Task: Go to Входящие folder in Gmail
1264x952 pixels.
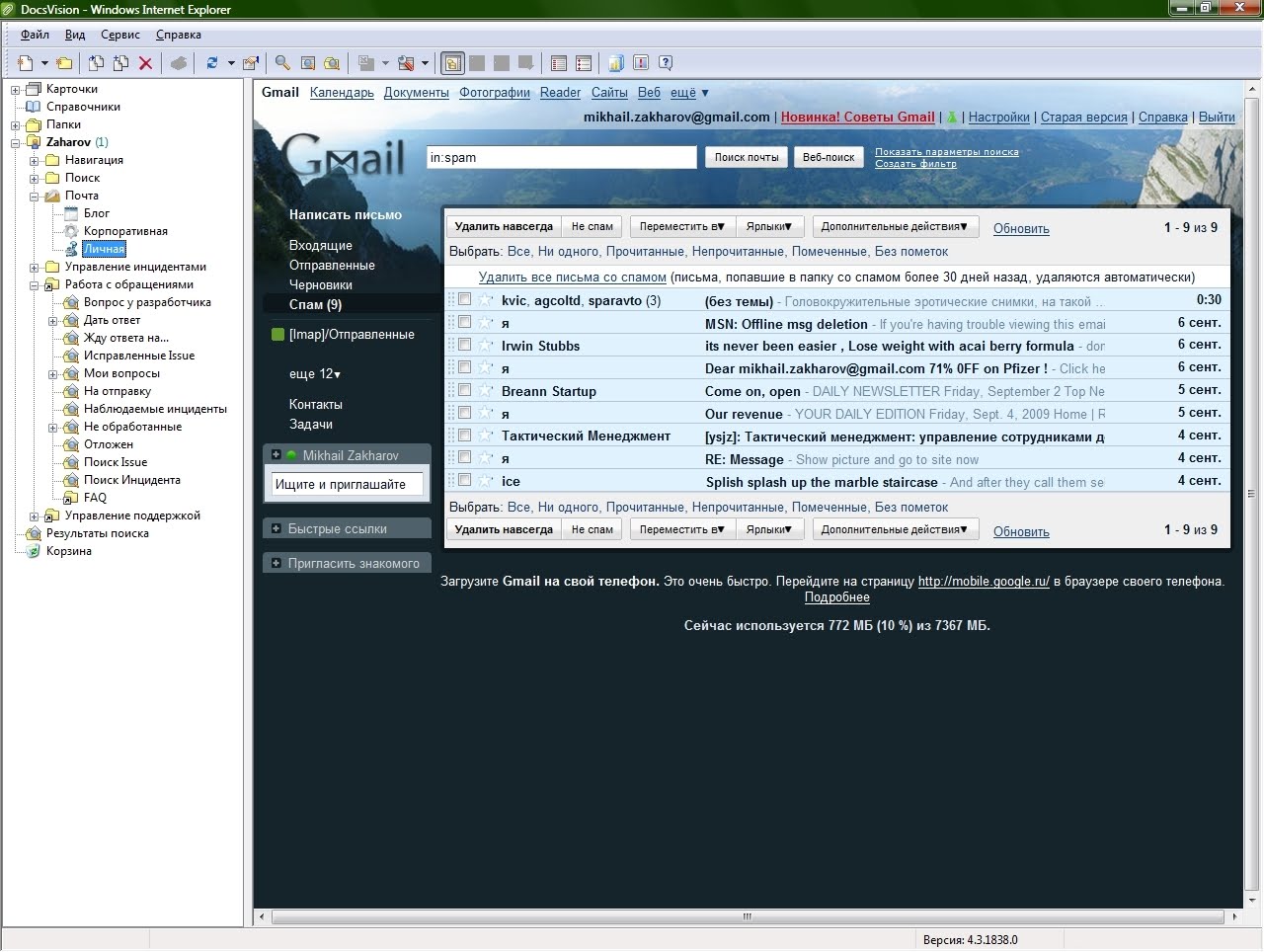Action: [x=320, y=245]
